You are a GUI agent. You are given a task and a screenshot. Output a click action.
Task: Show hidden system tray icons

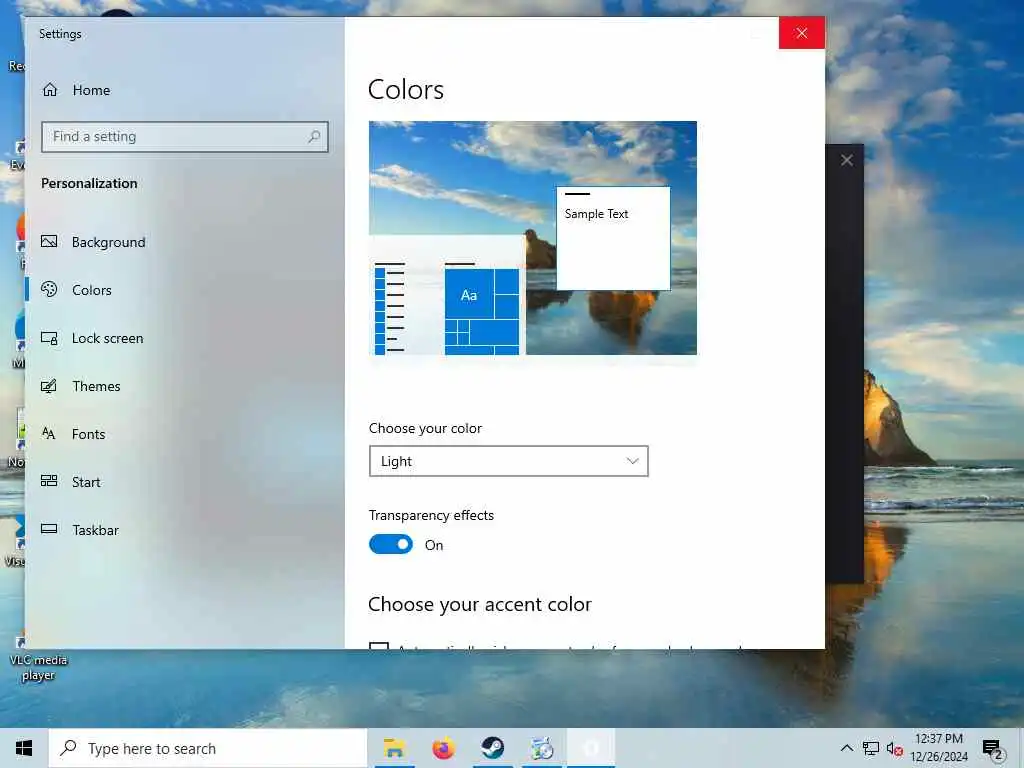pos(846,748)
